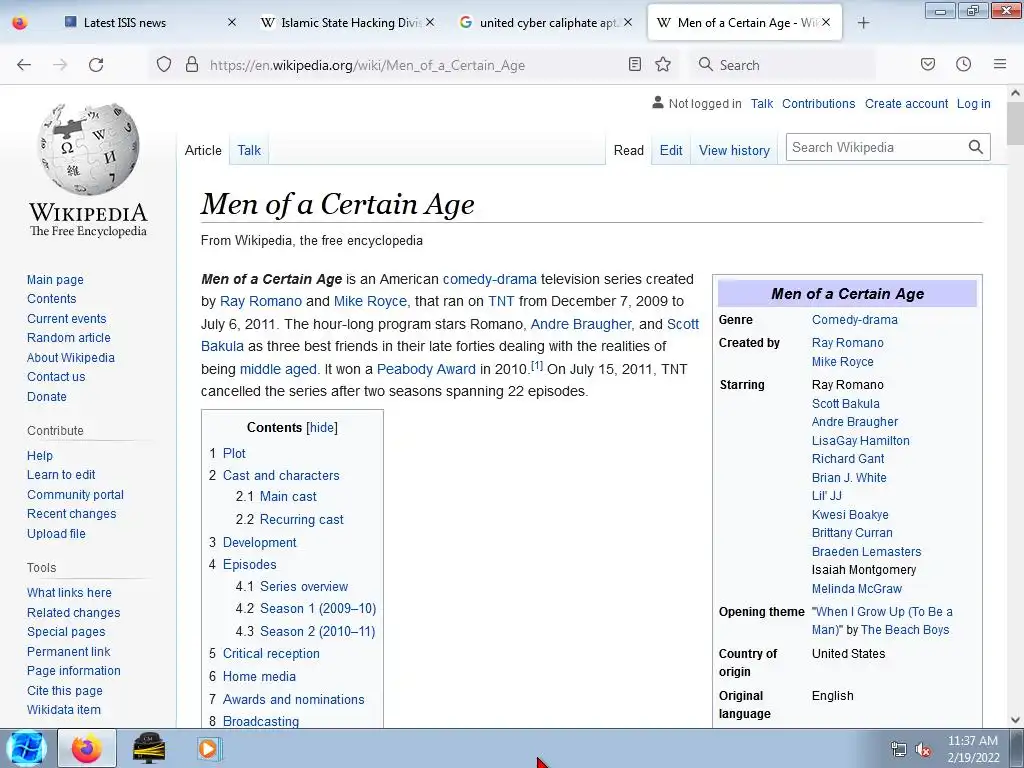Close the Islamic State Hacking Division tab
Image resolution: width=1024 pixels, height=768 pixels.
click(x=430, y=22)
